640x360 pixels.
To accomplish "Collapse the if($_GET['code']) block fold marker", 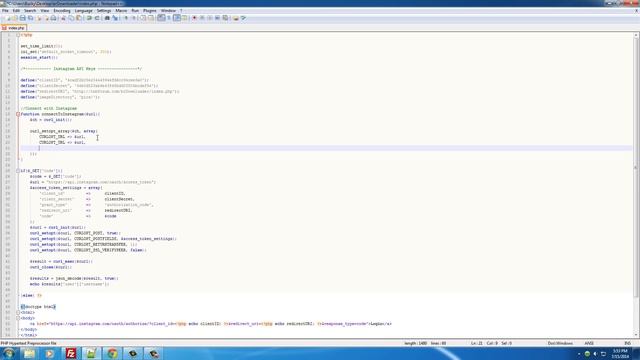I will click(18, 171).
